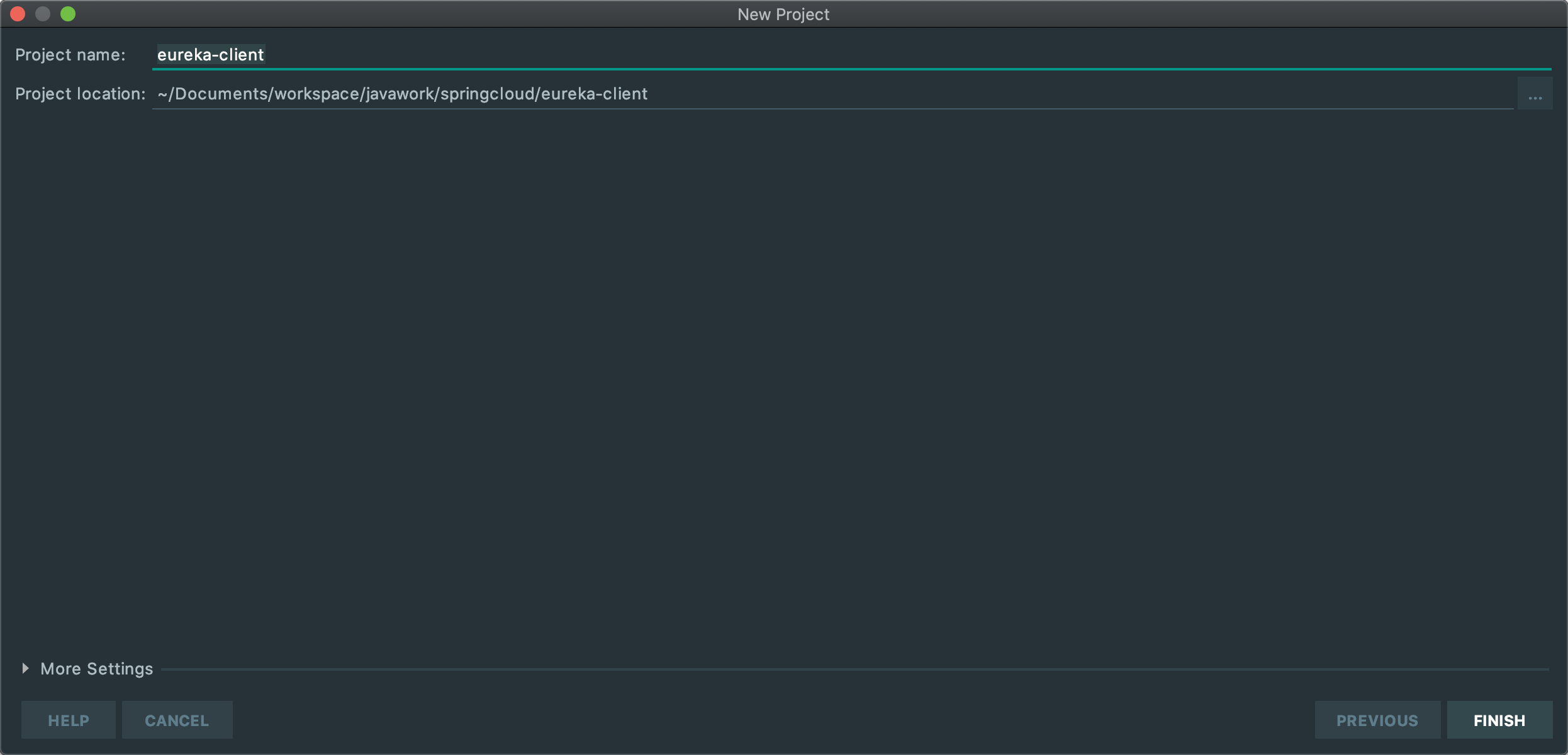
Task: Click the 'Project name:' label
Action: [70, 55]
